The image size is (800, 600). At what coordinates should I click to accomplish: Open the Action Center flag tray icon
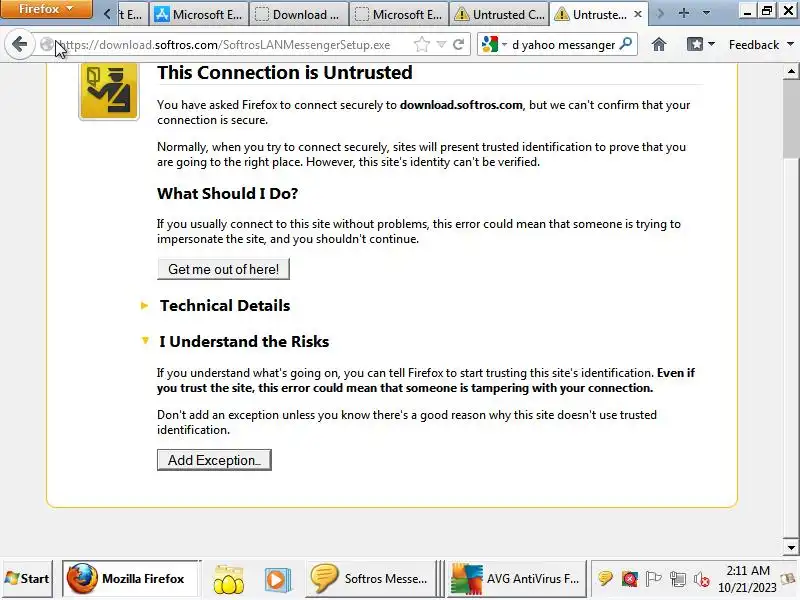click(654, 579)
